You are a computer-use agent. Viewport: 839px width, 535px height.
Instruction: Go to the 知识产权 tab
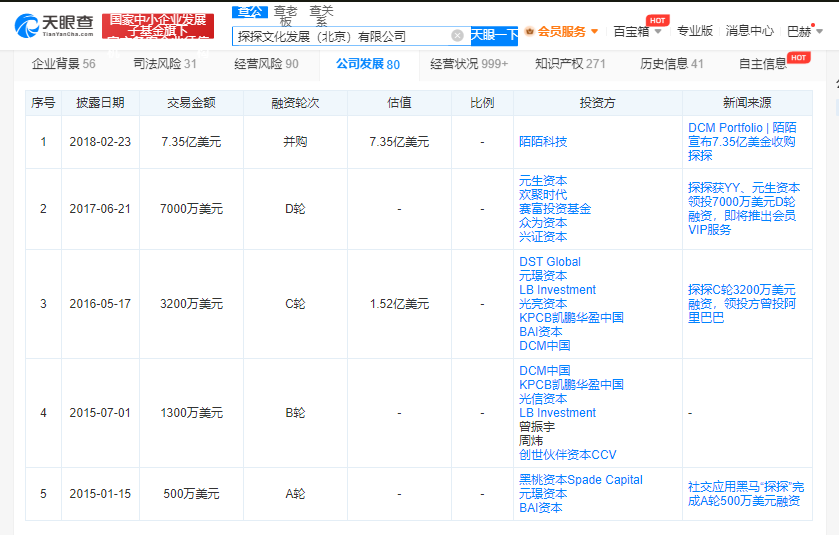[x=570, y=64]
